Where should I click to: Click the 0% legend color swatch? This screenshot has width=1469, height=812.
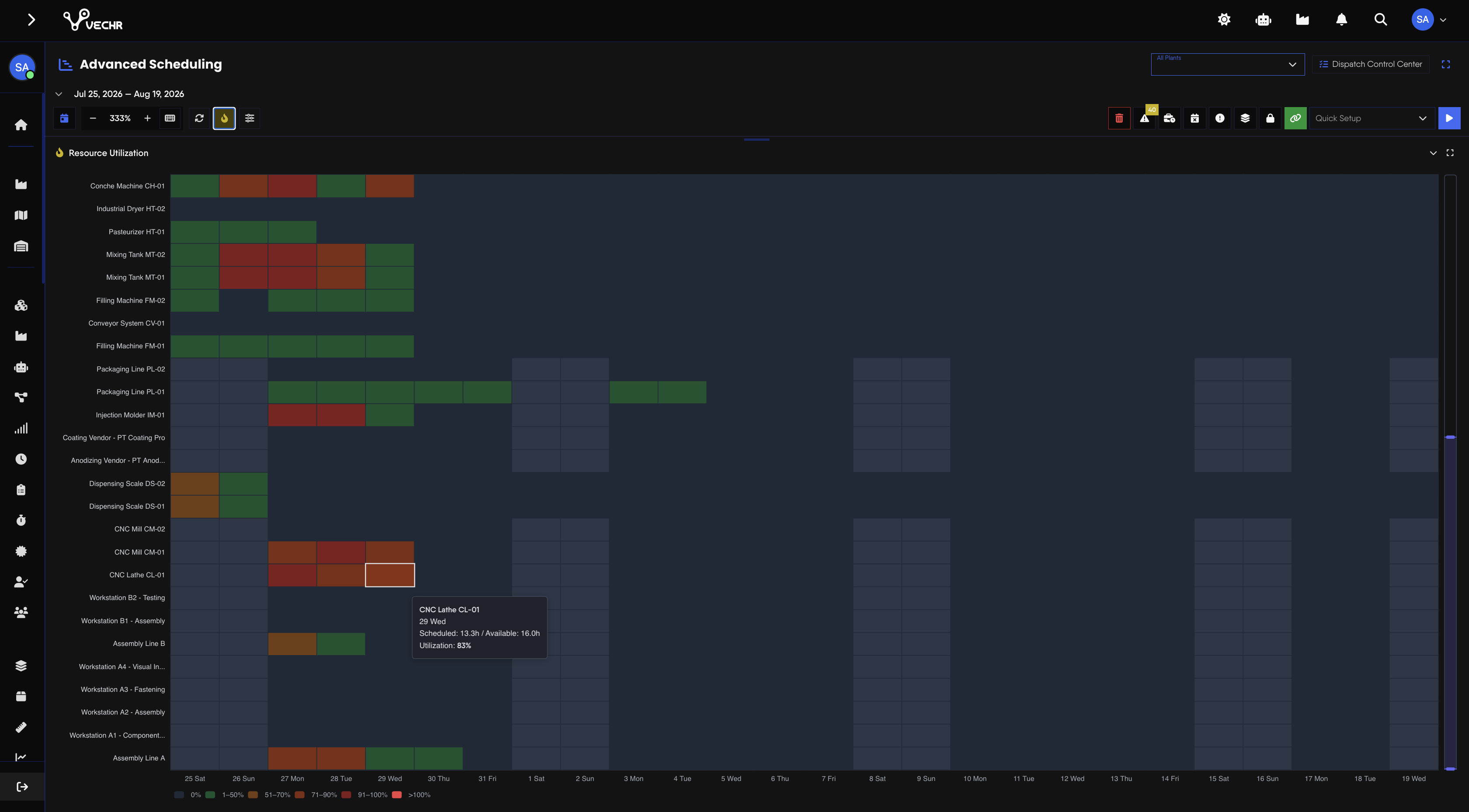(x=179, y=795)
